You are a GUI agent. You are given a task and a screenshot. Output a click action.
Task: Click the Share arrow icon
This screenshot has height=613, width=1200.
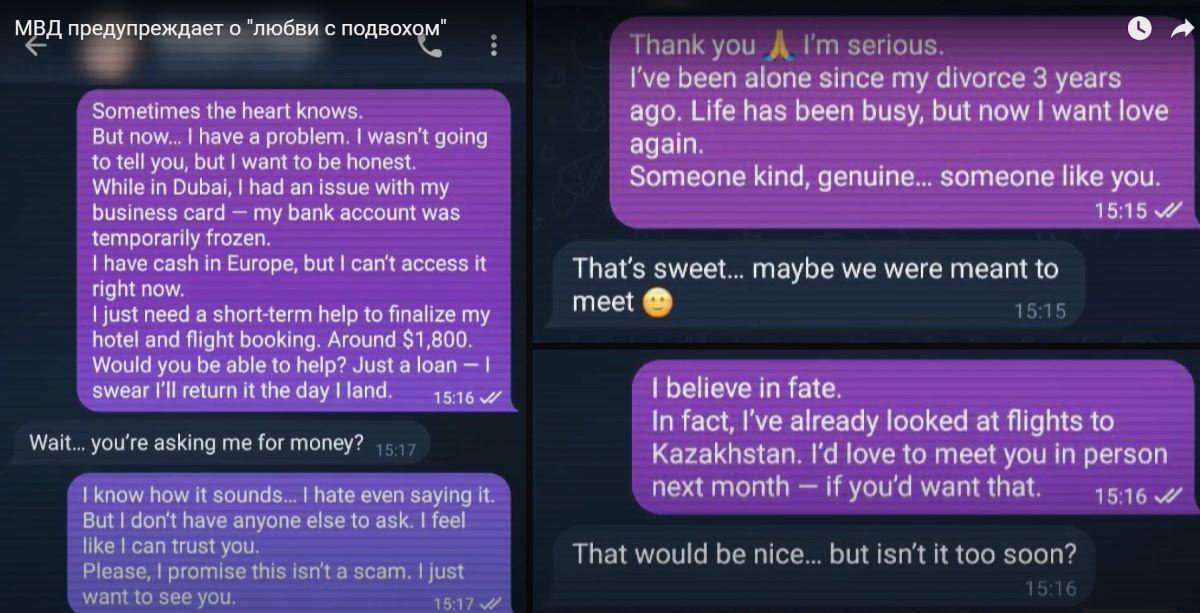pos(1181,29)
